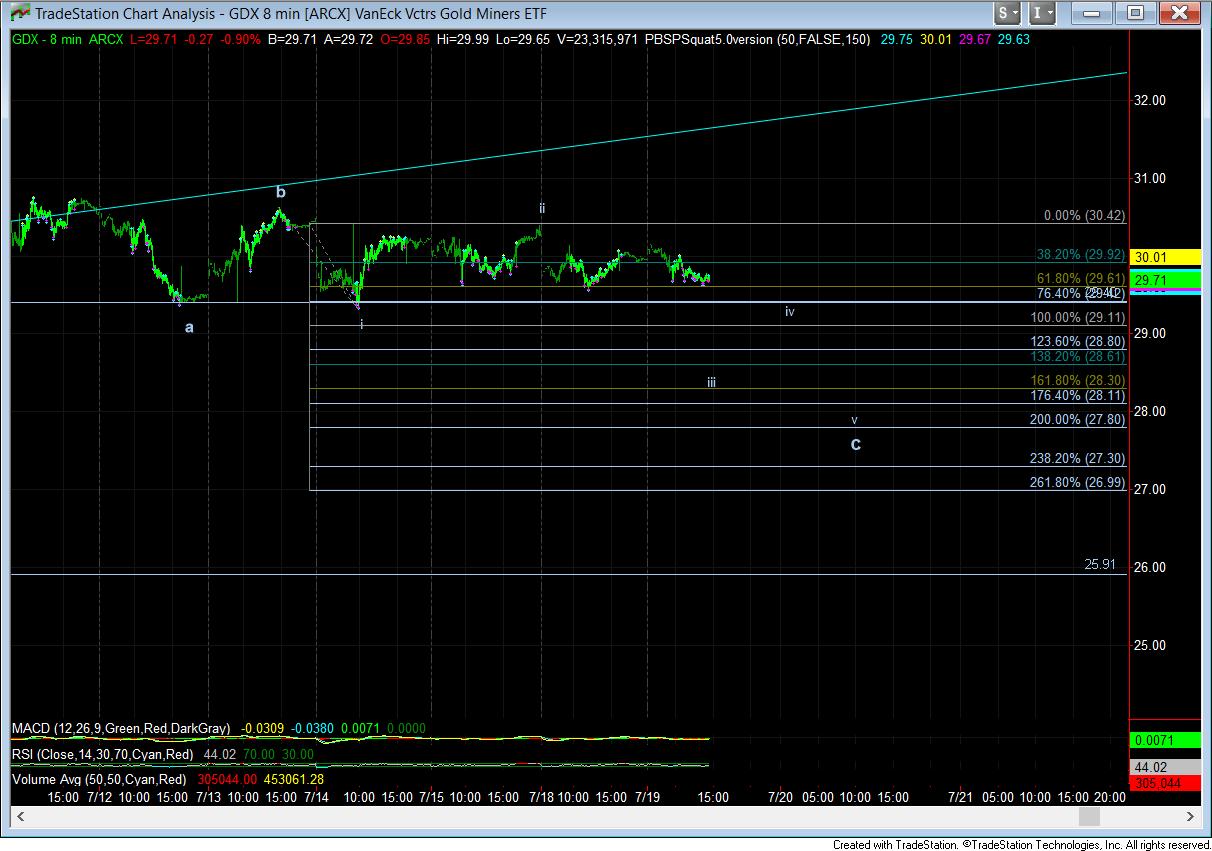This screenshot has width=1212, height=851.
Task: Click the 7/14 date axis label
Action: tap(317, 797)
